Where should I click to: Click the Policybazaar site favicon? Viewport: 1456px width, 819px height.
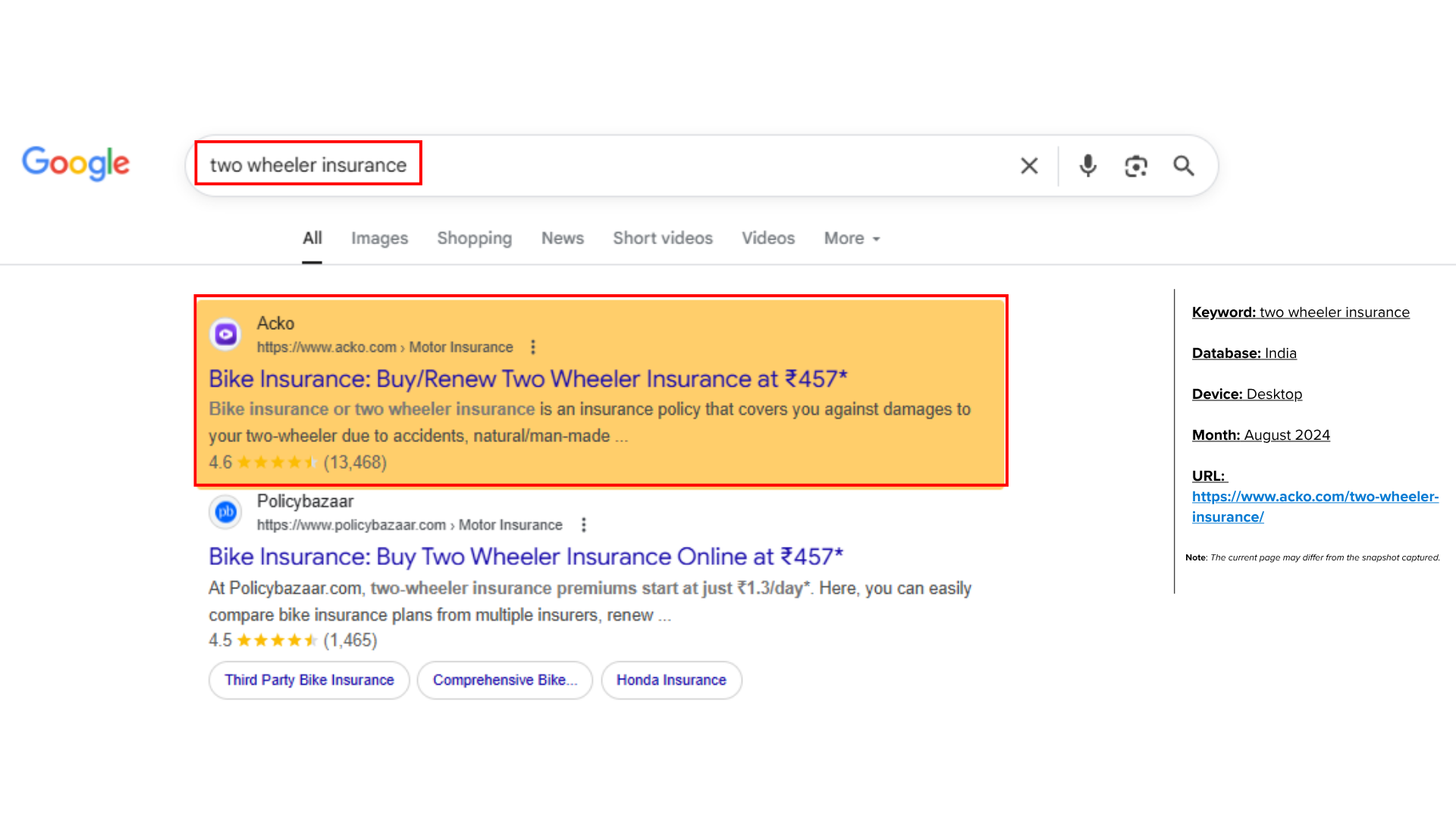tap(225, 512)
